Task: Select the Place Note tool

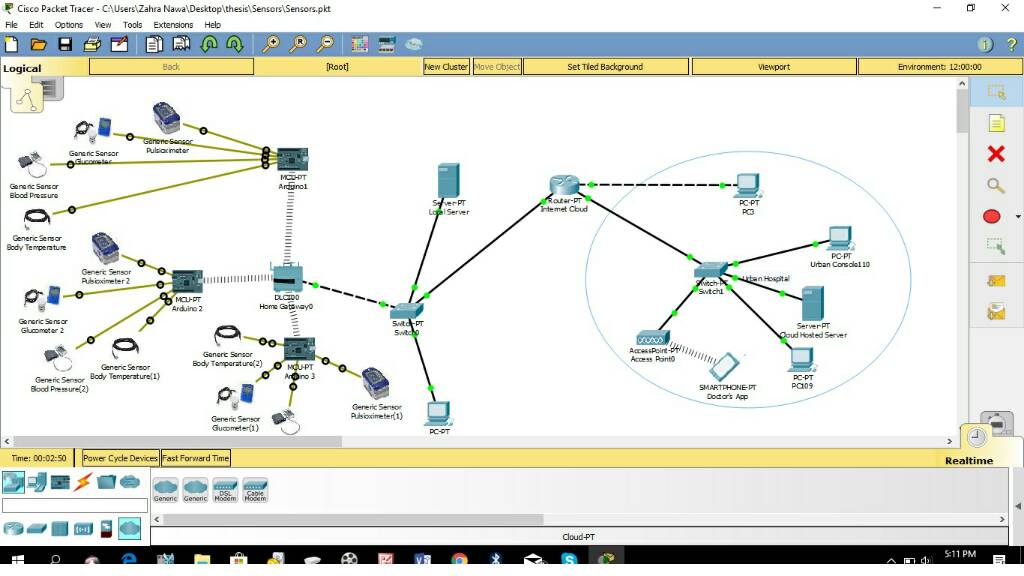Action: coord(996,123)
